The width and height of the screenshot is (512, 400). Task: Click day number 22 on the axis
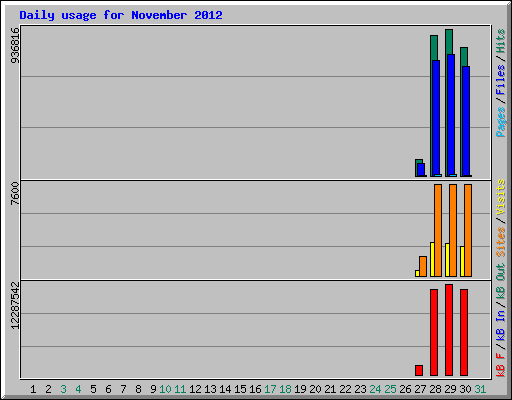coord(345,389)
